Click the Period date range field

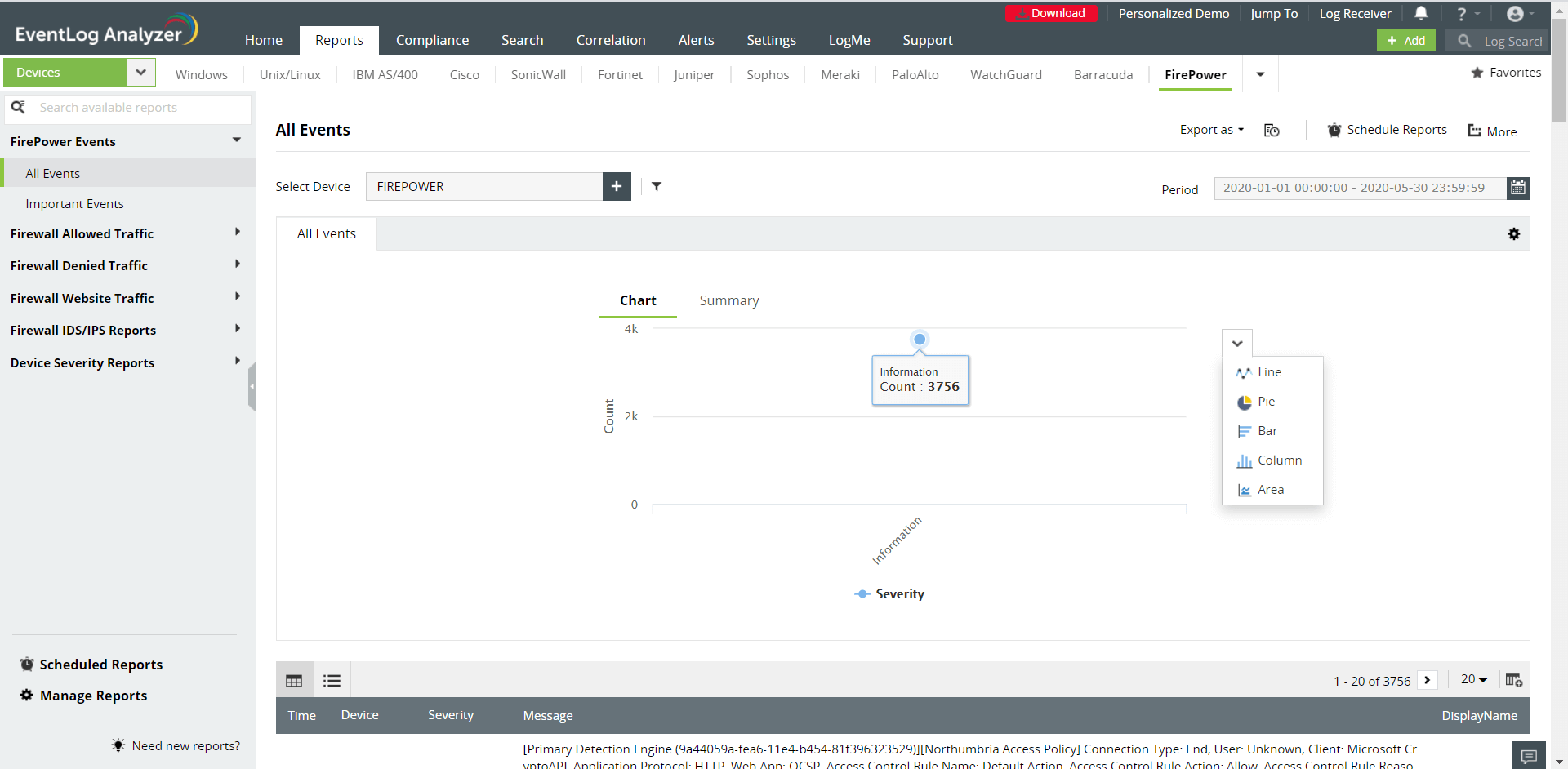(x=1361, y=188)
